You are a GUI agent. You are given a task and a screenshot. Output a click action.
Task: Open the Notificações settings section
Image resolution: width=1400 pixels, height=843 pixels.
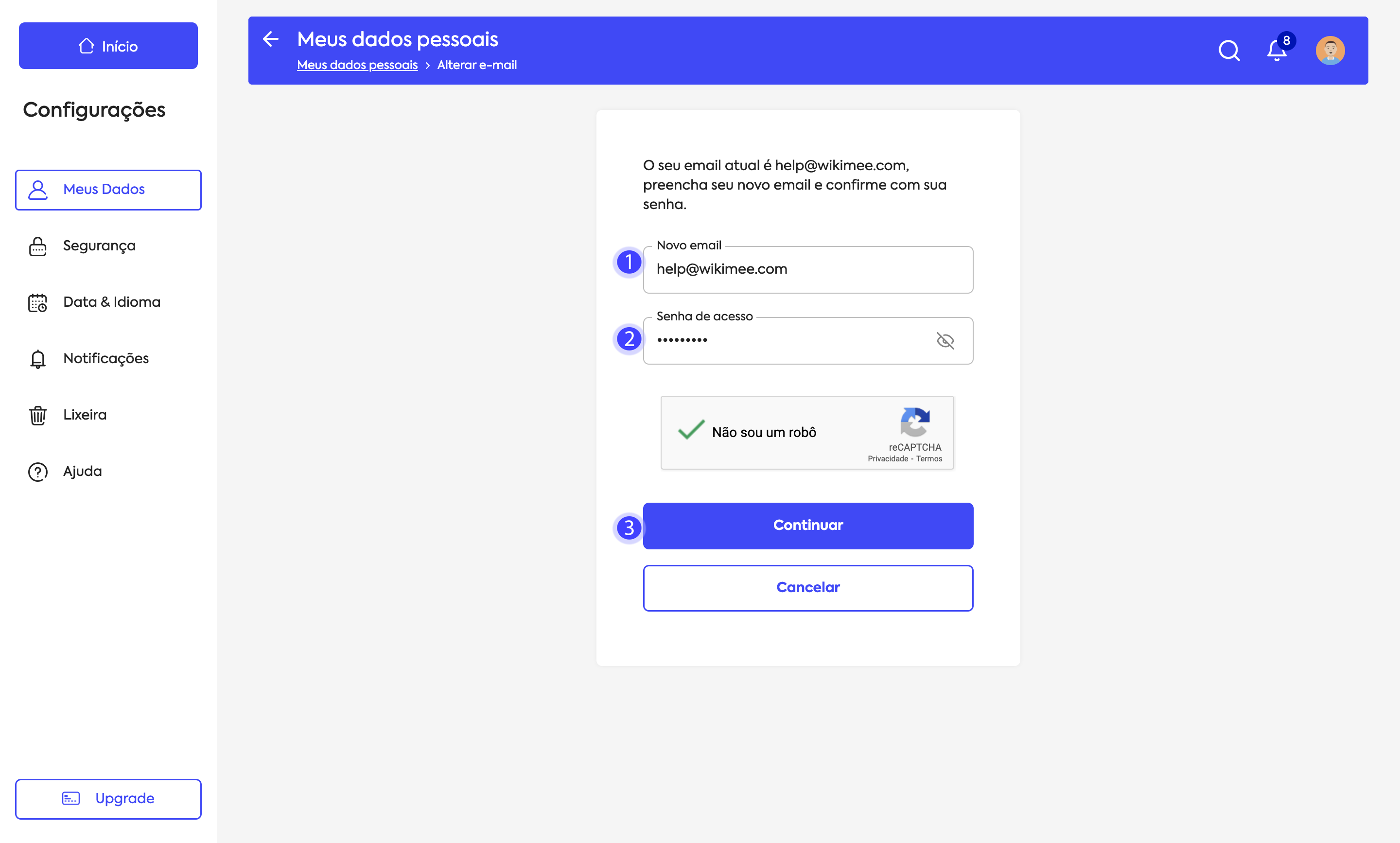[105, 358]
